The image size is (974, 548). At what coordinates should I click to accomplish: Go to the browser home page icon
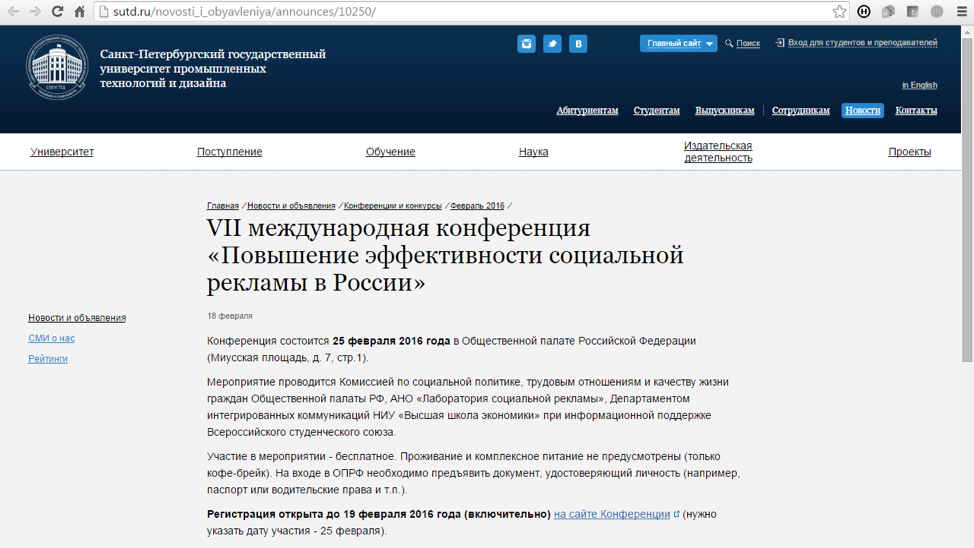[x=80, y=11]
